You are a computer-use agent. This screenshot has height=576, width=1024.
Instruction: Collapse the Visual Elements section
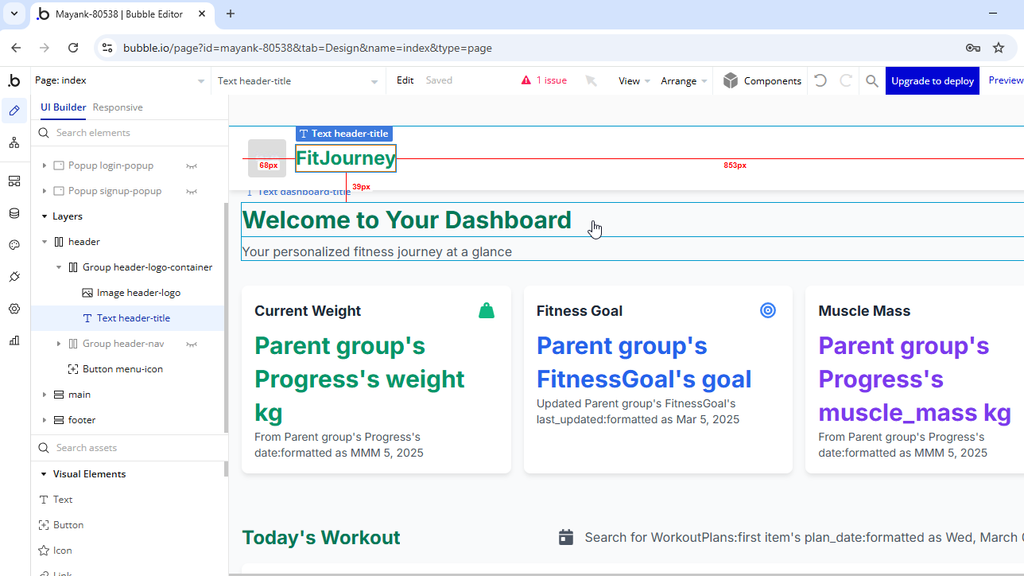44,474
